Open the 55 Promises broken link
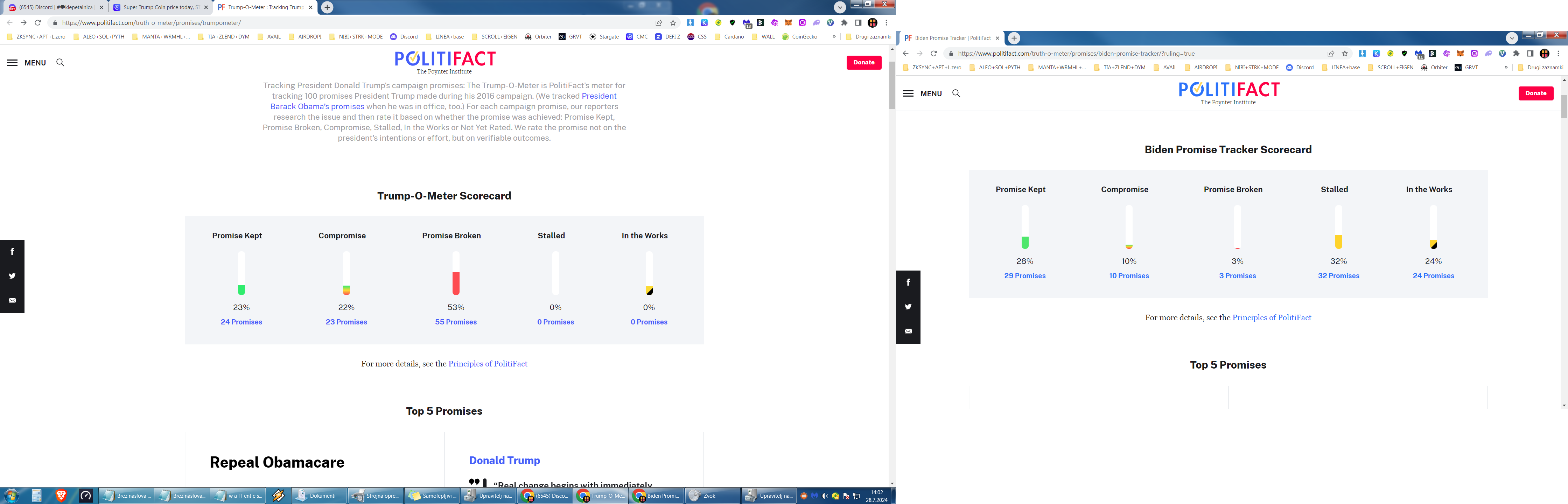This screenshot has height=504, width=1568. [x=456, y=322]
